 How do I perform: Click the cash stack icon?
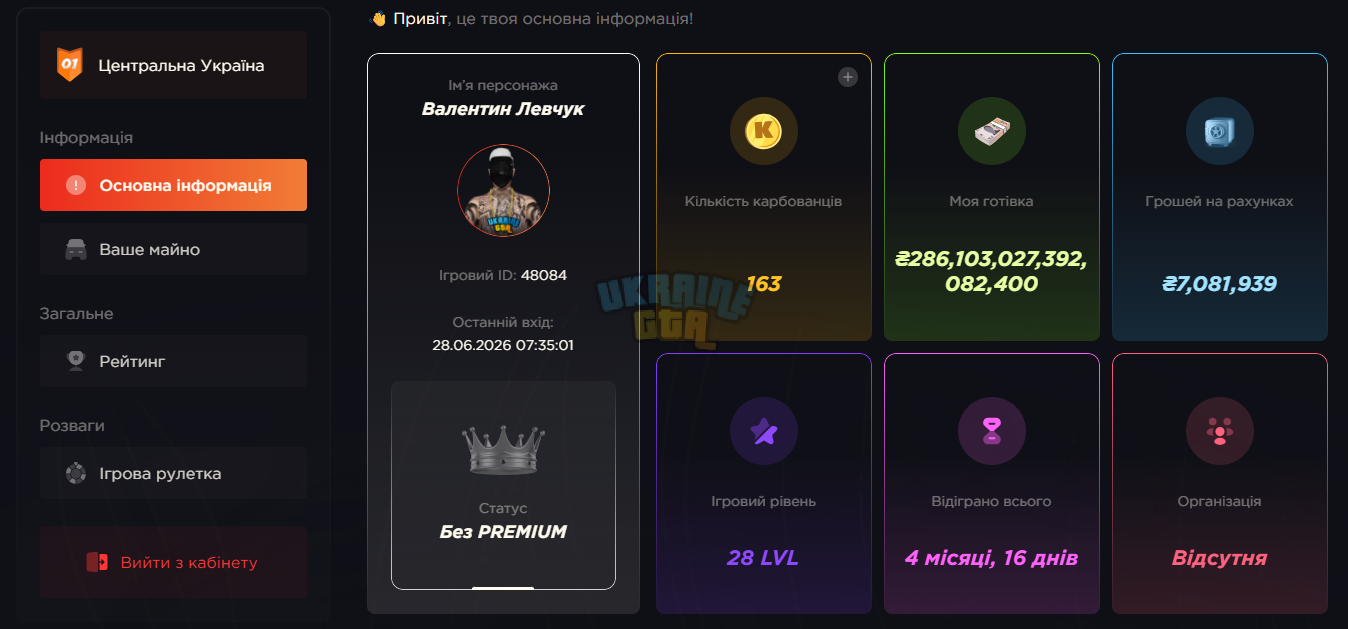click(992, 130)
